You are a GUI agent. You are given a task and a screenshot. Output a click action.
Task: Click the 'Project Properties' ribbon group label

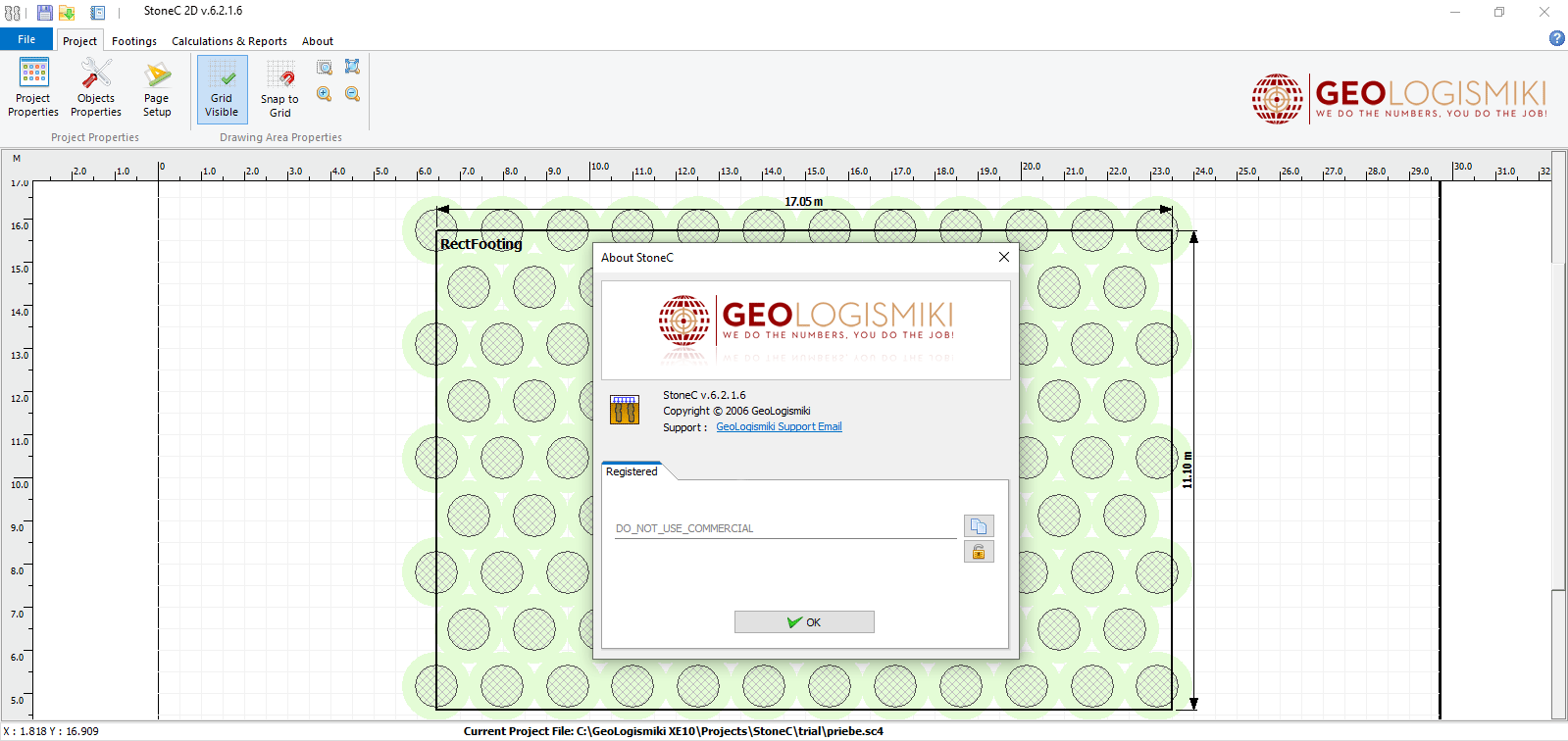point(95,137)
